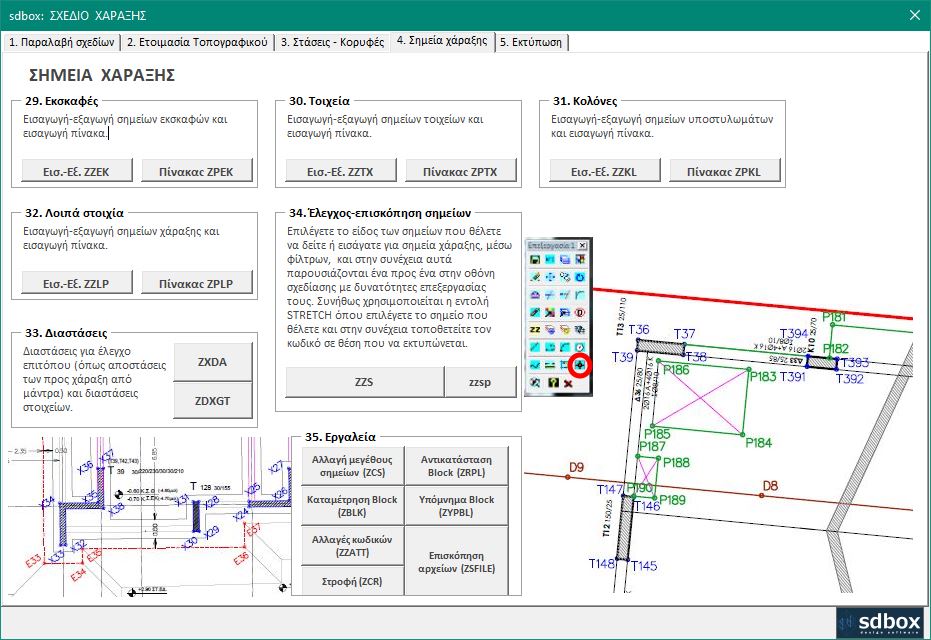931x640 pixels.
Task: Run the ZXDA dimensions command
Action: [215, 362]
